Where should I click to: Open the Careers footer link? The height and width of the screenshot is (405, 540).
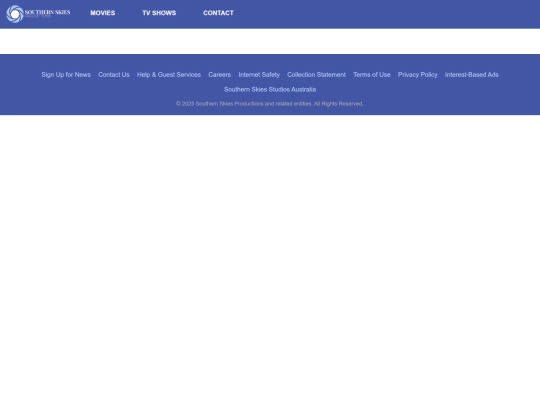coord(219,75)
